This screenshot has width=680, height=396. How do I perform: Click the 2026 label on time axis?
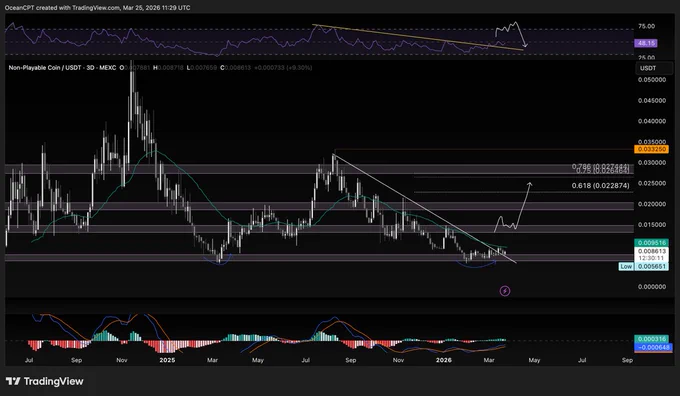point(444,360)
